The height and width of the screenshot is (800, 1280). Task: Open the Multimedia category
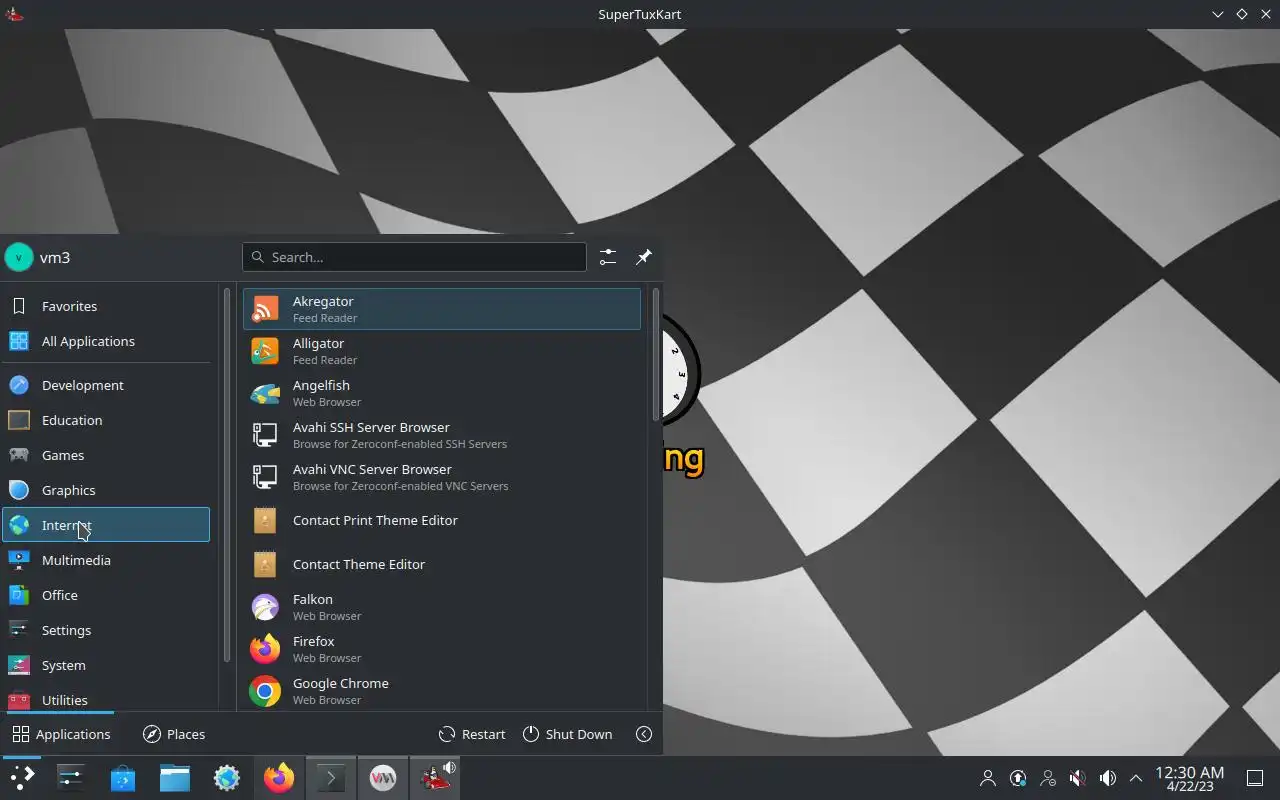(x=106, y=560)
